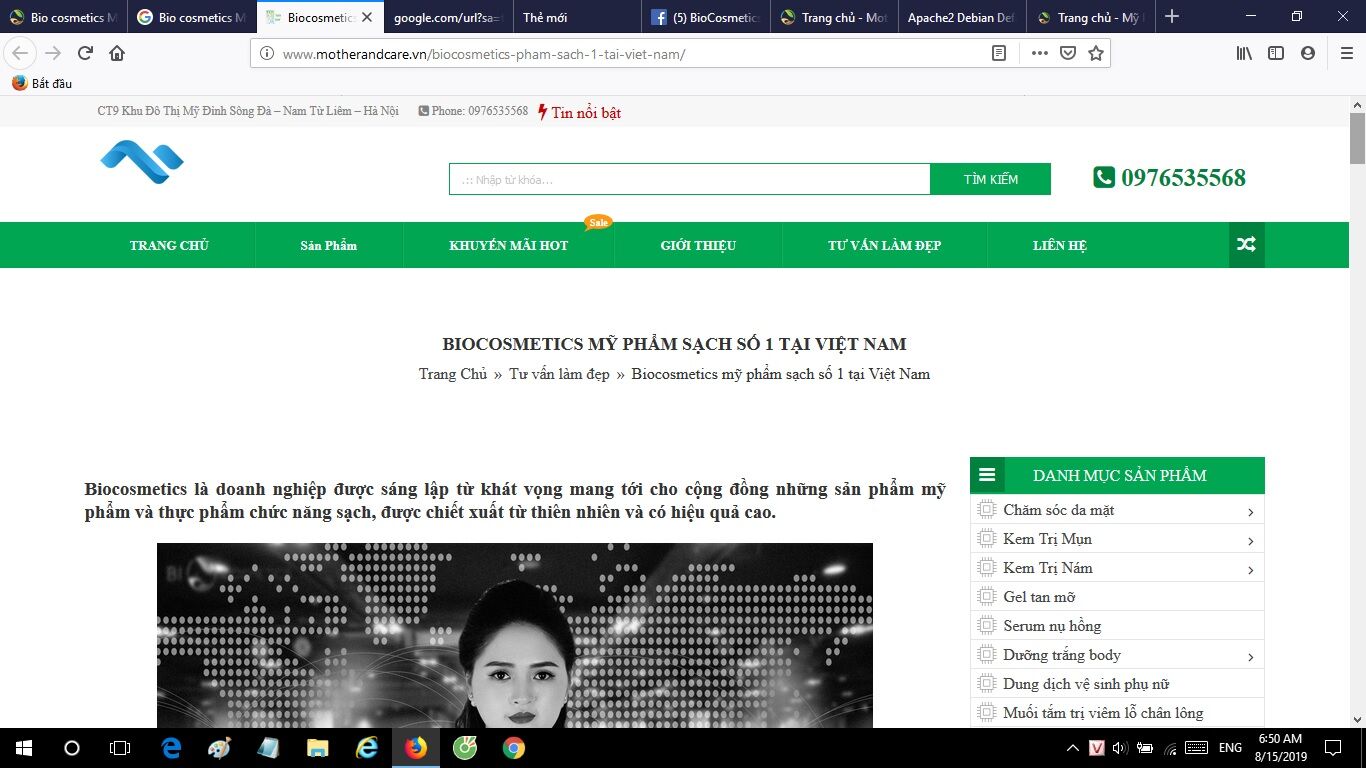Image resolution: width=1366 pixels, height=768 pixels.
Task: Open Task View on taskbar
Action: point(120,748)
